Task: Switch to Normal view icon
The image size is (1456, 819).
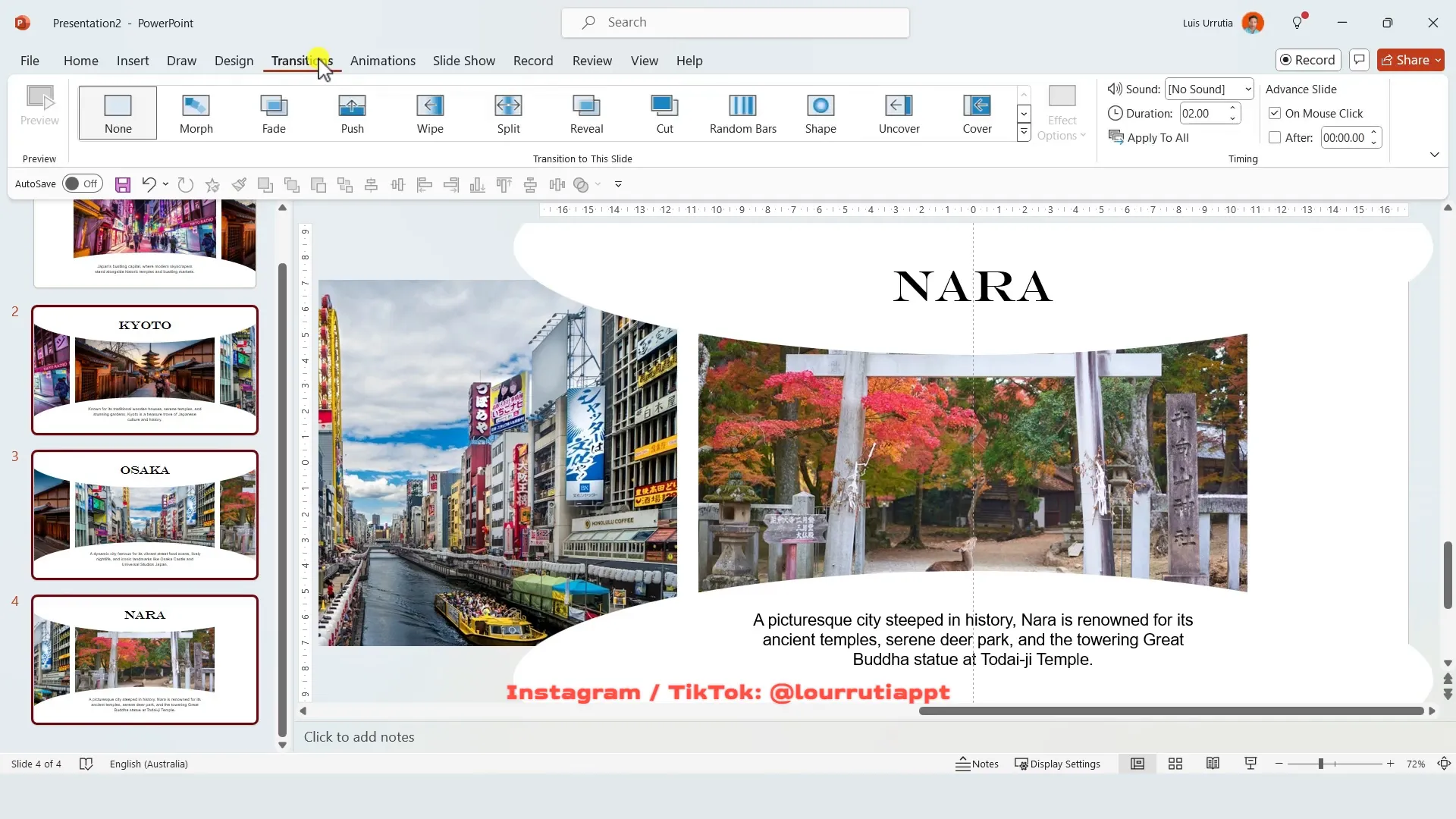Action: click(1137, 764)
